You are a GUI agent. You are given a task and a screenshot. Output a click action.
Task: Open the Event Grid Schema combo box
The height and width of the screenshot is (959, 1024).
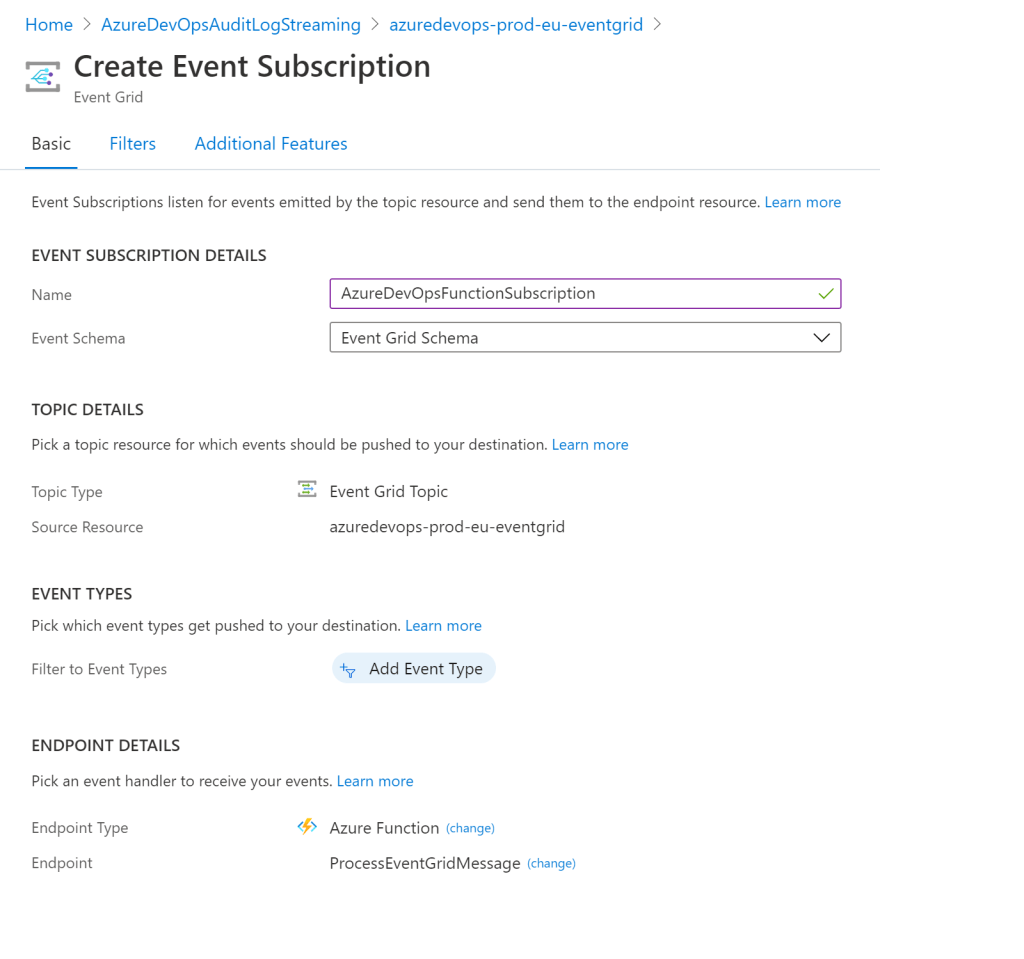click(x=584, y=338)
